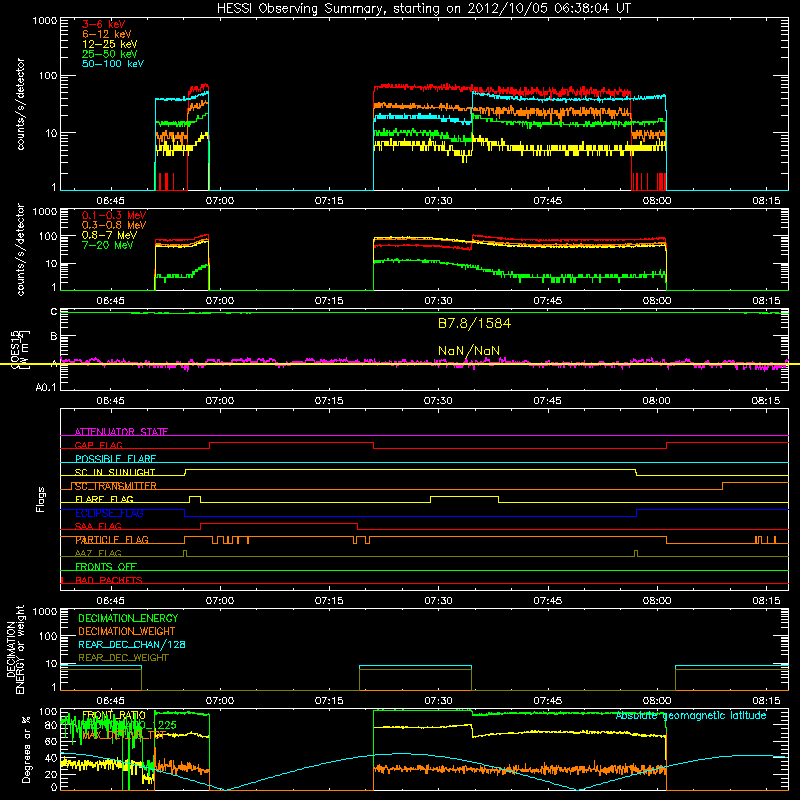Click the BAD_PACKETS flag label
800x800 pixels.
click(109, 580)
